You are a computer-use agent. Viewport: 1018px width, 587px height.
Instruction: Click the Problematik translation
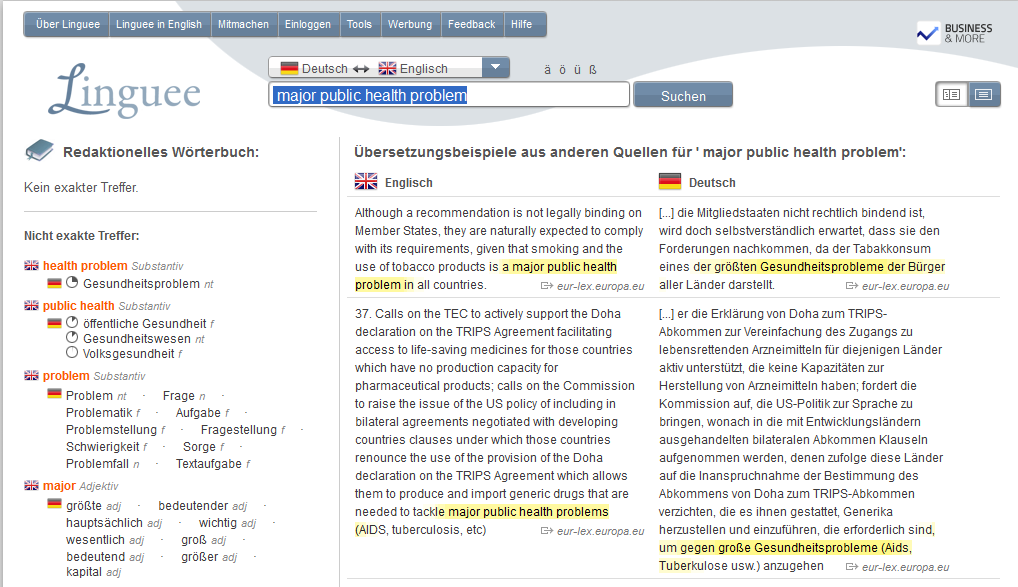pyautogui.click(x=99, y=412)
